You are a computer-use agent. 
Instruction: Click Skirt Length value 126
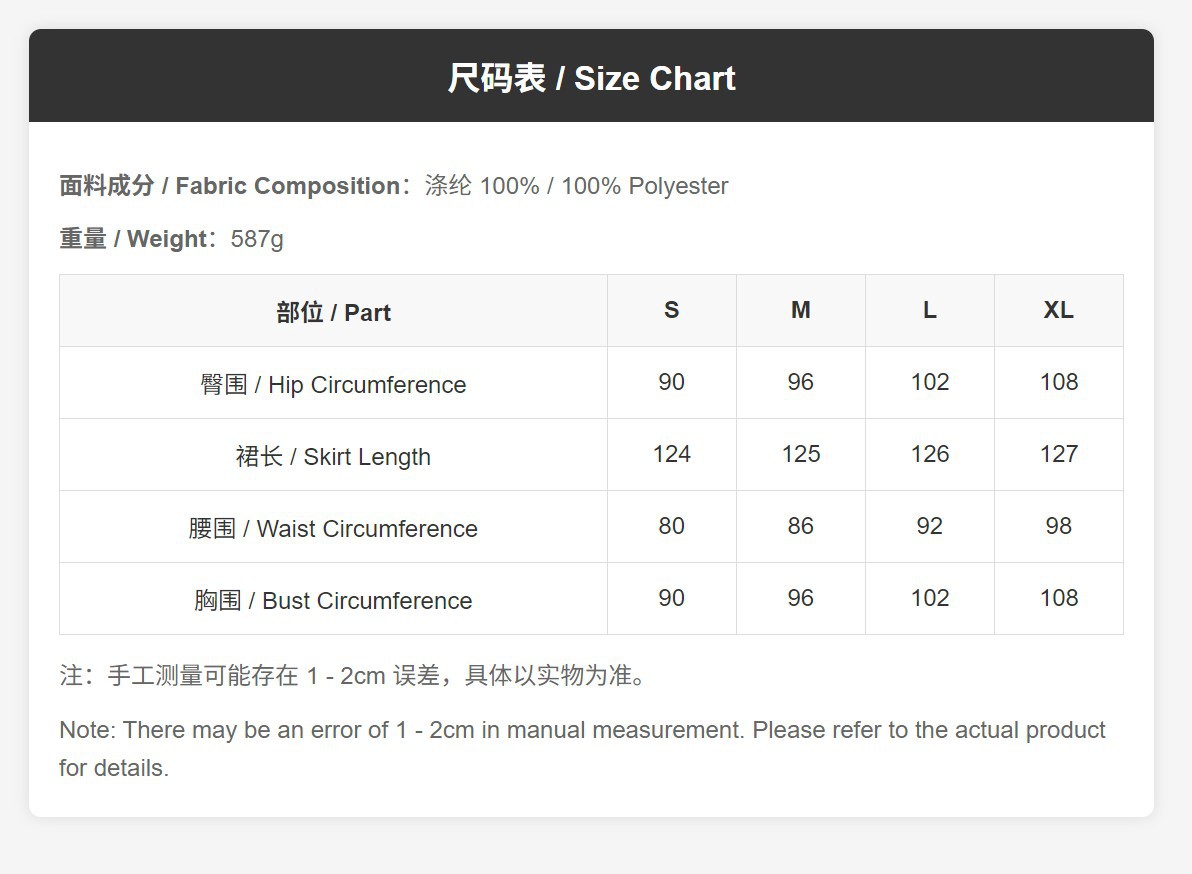point(929,454)
